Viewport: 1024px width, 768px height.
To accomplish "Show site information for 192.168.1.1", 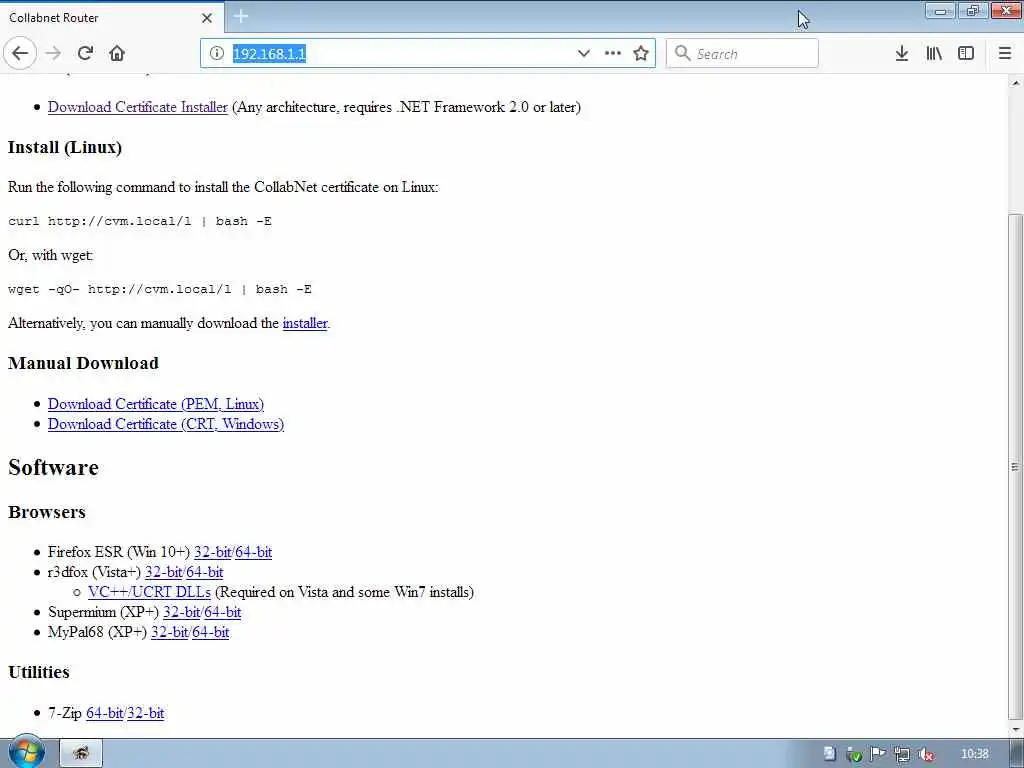I will click(217, 54).
